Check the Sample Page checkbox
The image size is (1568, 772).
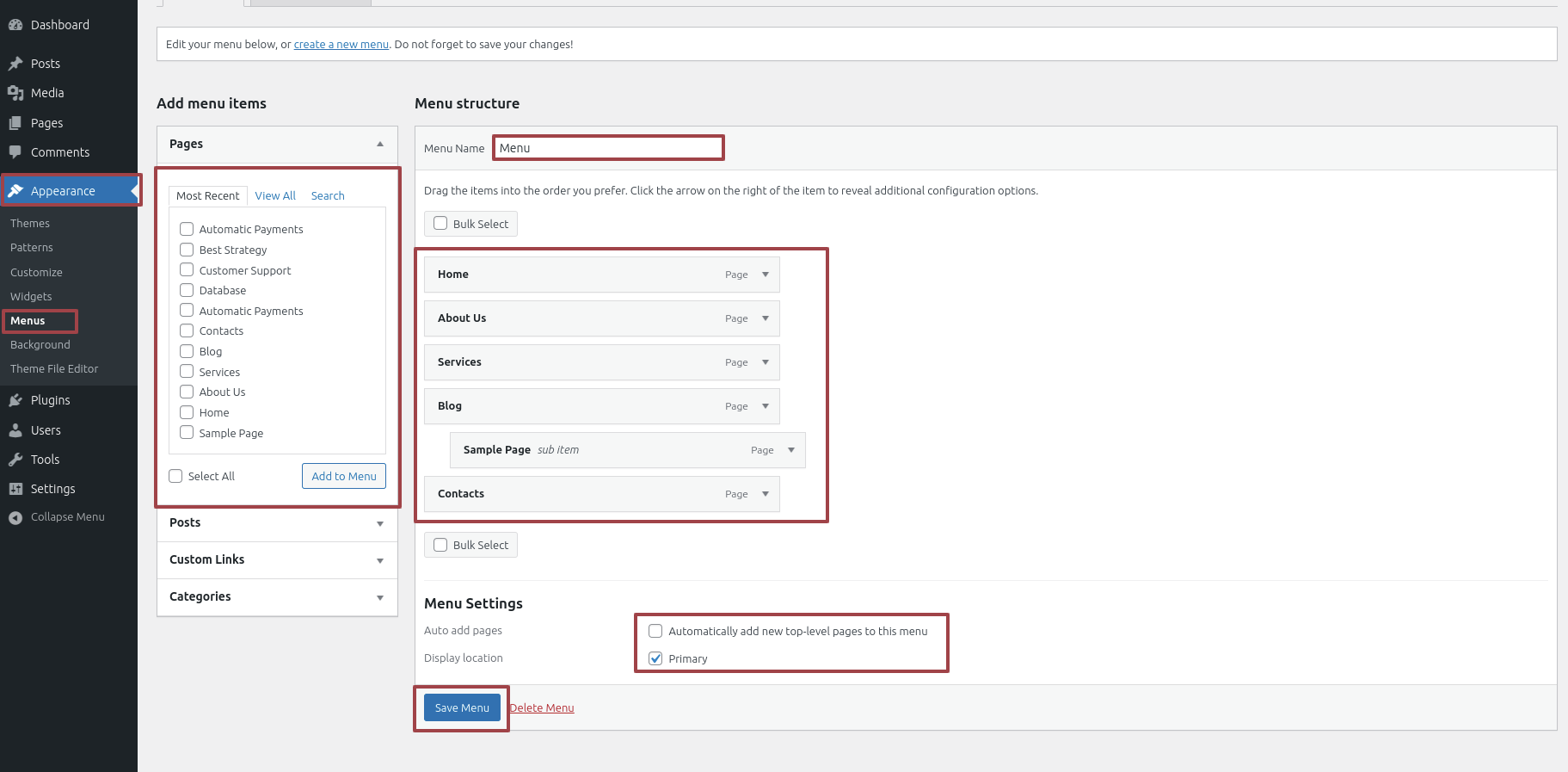[x=187, y=432]
